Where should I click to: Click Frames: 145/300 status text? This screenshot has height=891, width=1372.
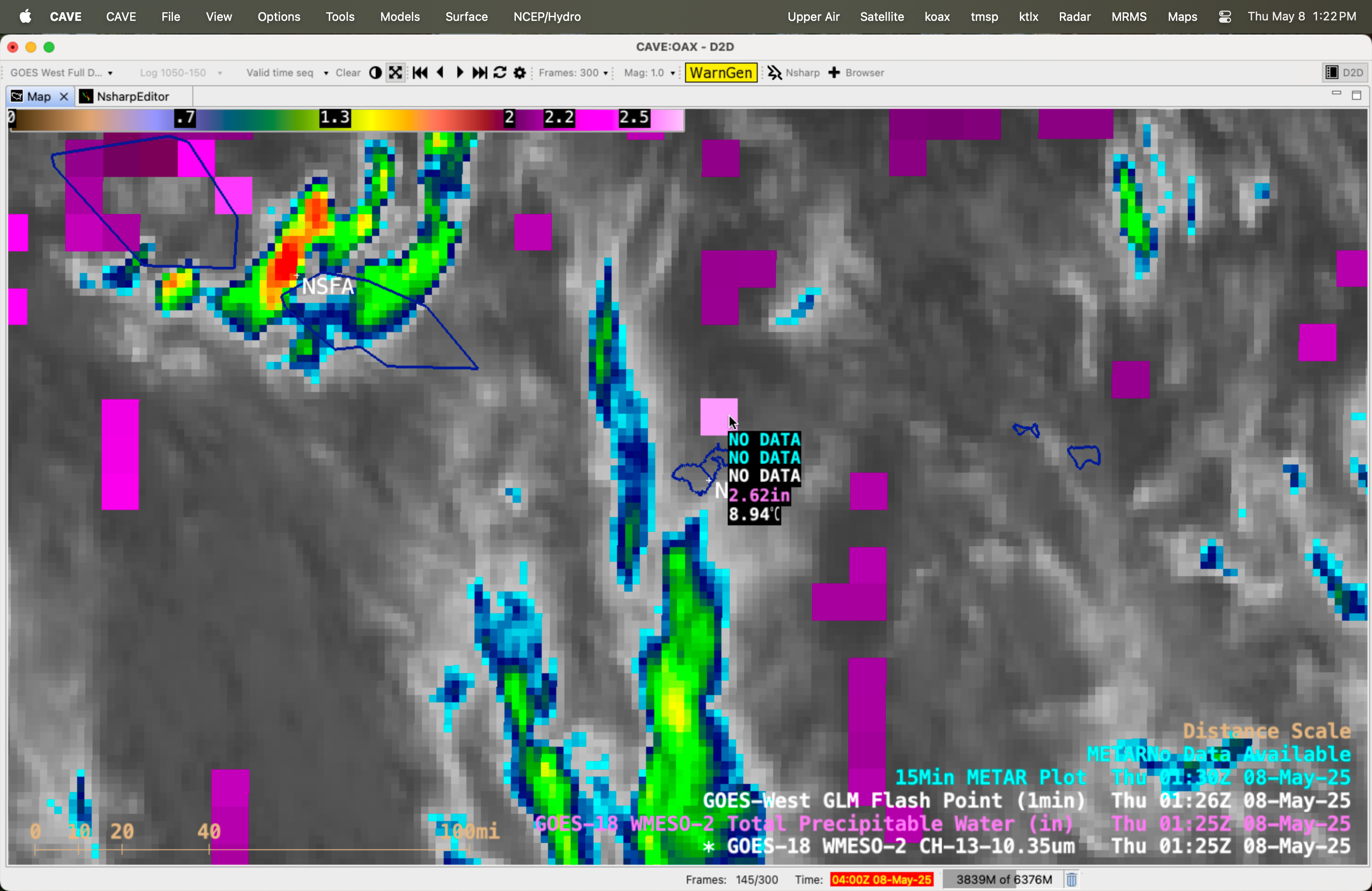click(731, 880)
